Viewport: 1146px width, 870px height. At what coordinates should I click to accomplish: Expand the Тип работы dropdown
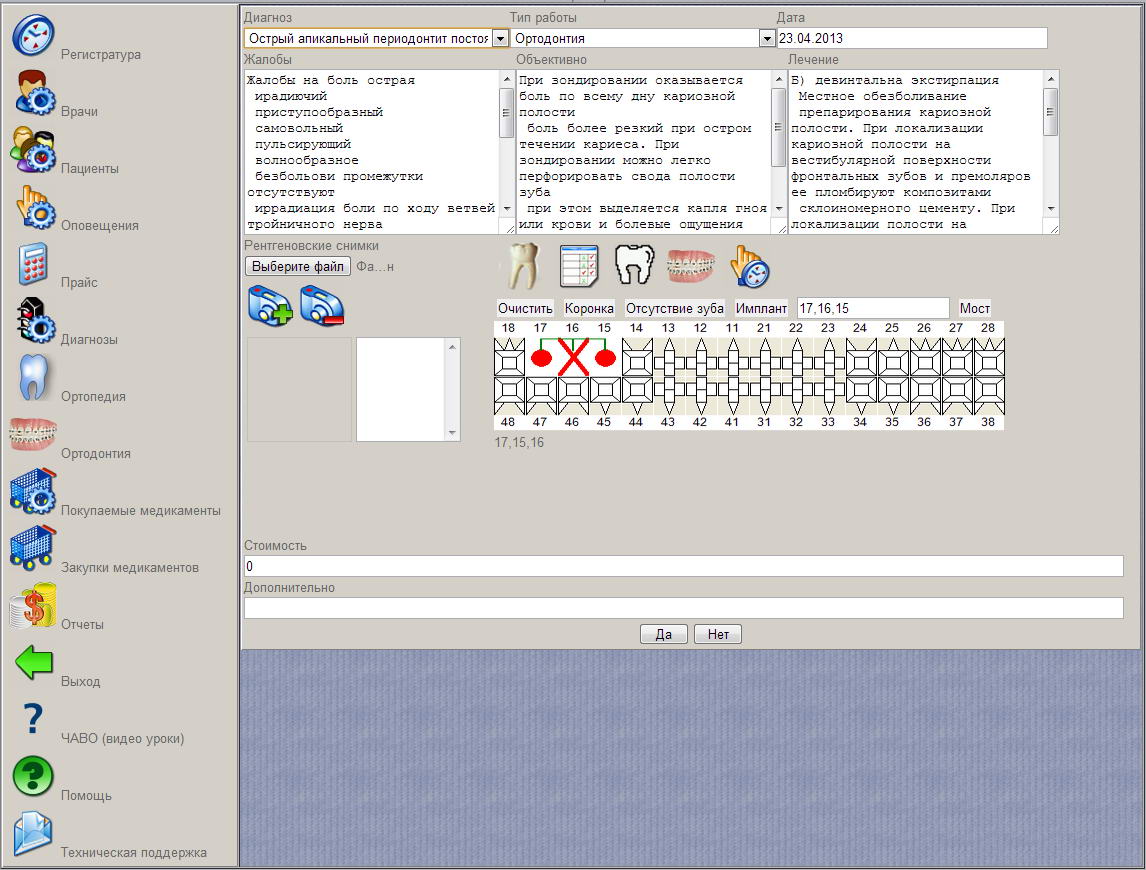pyautogui.click(x=767, y=38)
